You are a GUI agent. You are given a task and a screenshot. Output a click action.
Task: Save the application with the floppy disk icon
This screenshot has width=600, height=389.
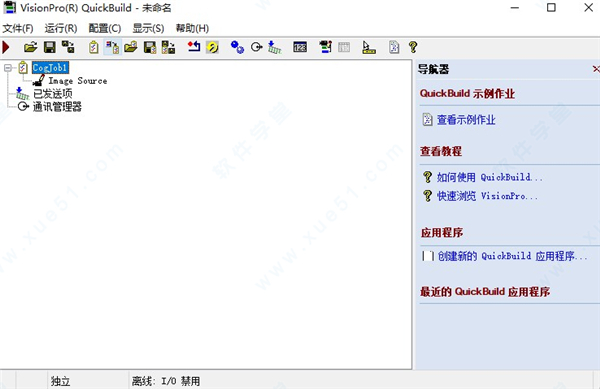tap(50, 47)
